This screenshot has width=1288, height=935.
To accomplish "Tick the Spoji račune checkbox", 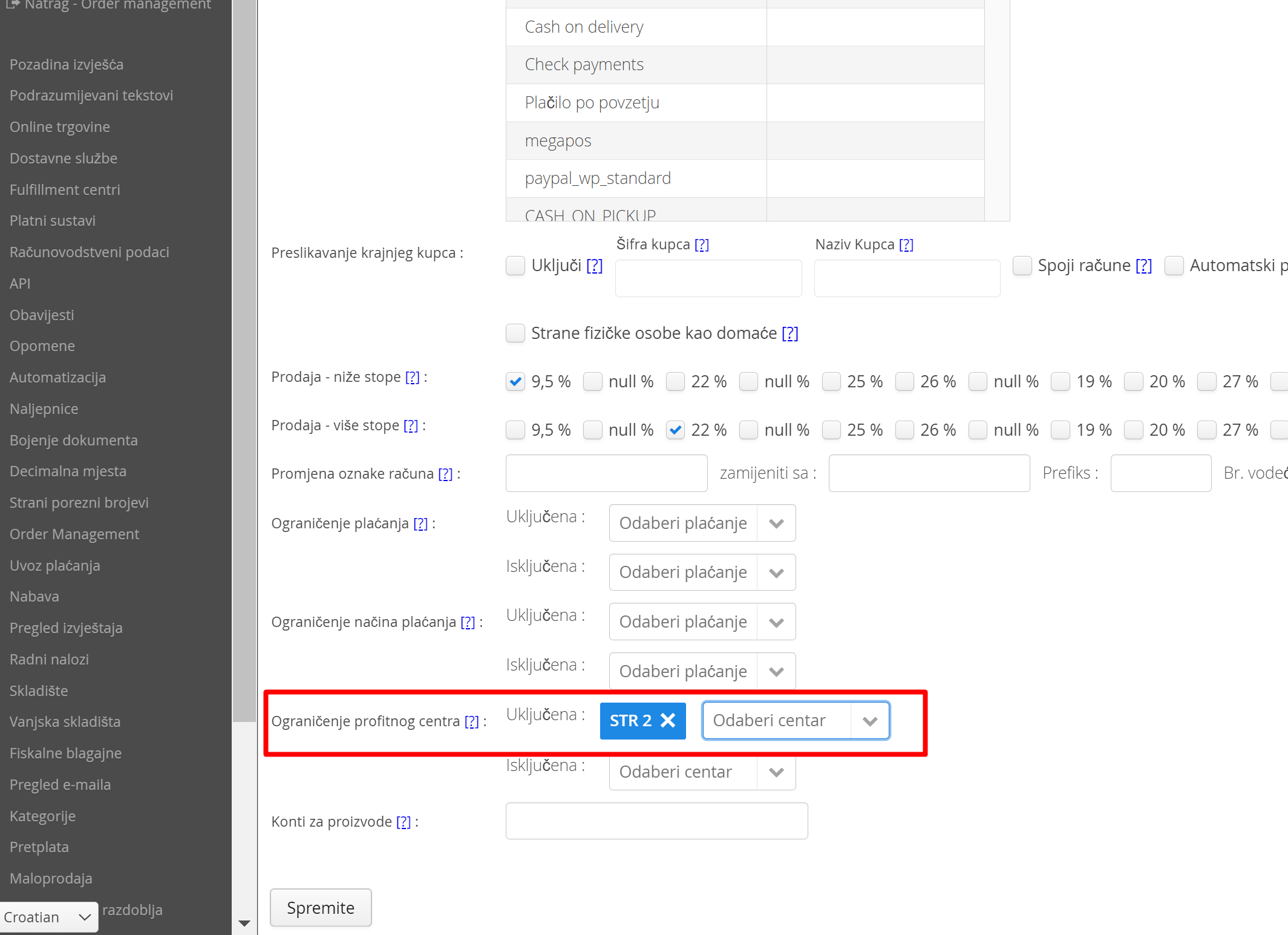I will point(1022,266).
